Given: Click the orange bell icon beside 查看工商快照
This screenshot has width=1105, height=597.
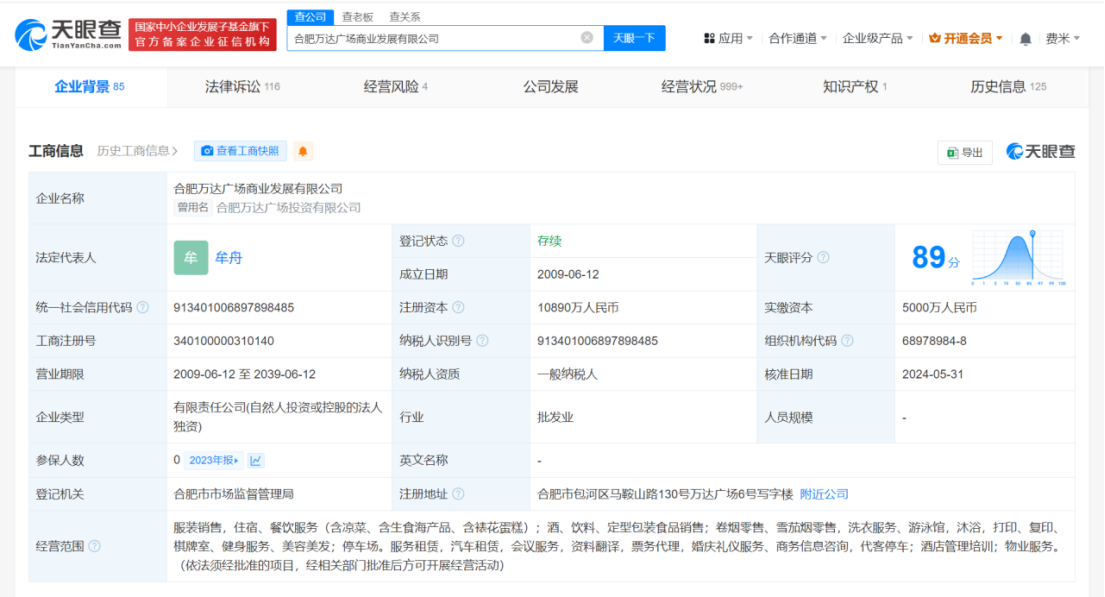Looking at the screenshot, I should [x=302, y=151].
